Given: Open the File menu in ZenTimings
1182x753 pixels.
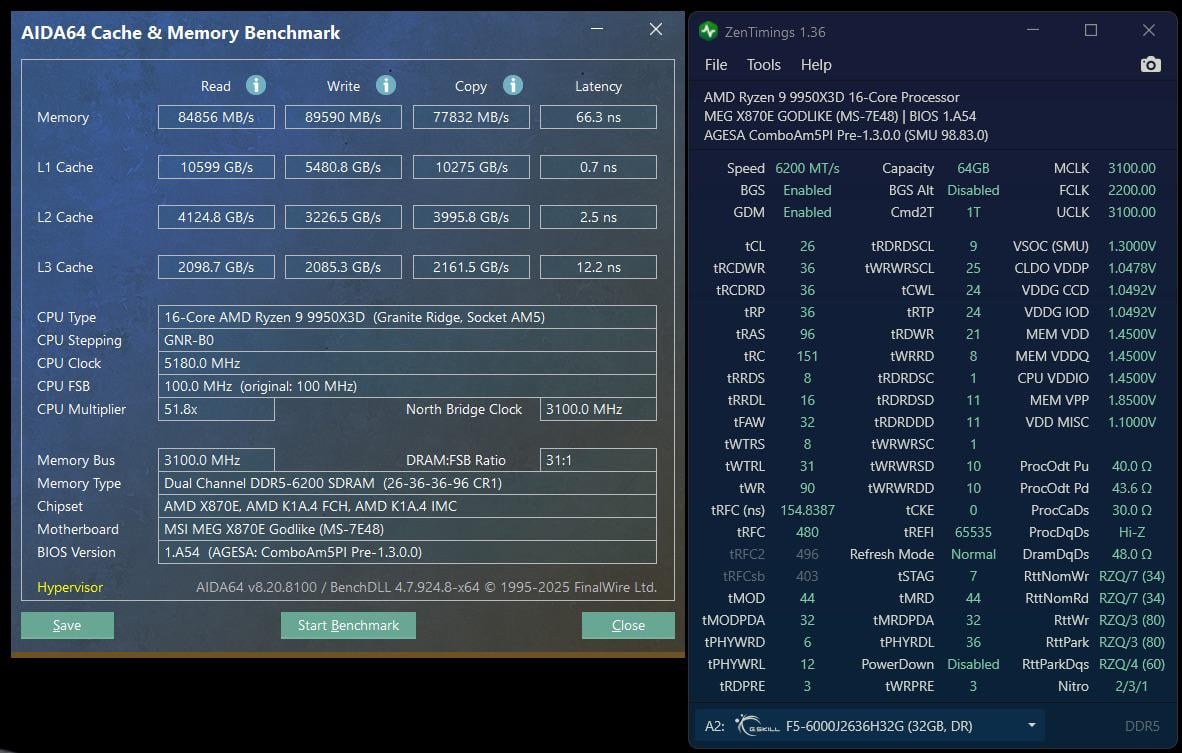Looking at the screenshot, I should pyautogui.click(x=716, y=65).
